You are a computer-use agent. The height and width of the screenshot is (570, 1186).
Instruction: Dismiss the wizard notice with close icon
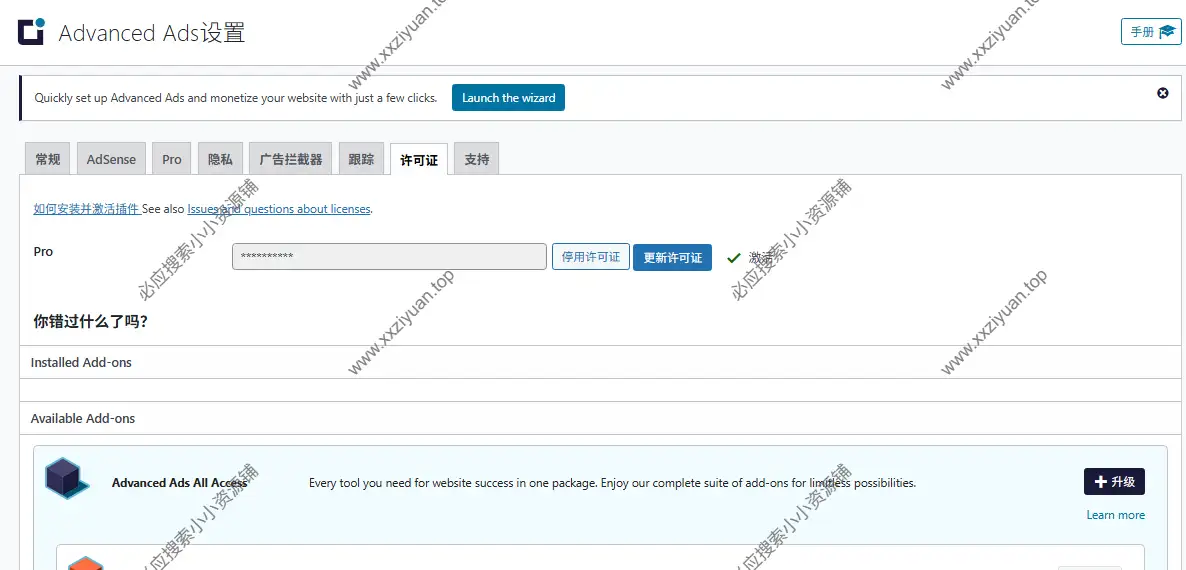coord(1163,93)
